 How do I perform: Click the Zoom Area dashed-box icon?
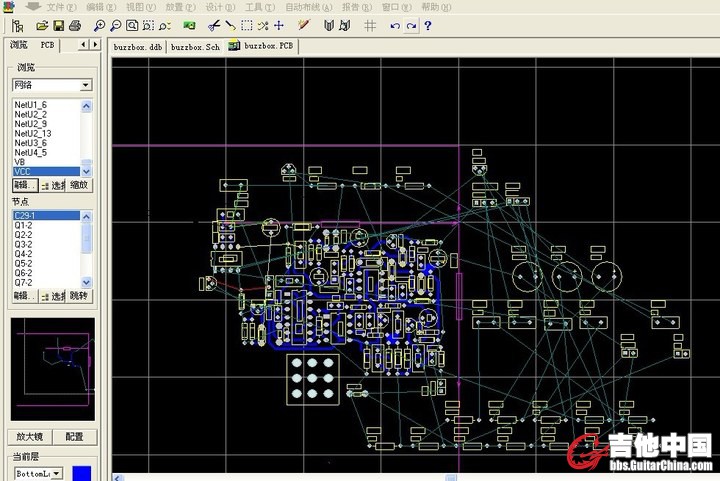(148, 26)
